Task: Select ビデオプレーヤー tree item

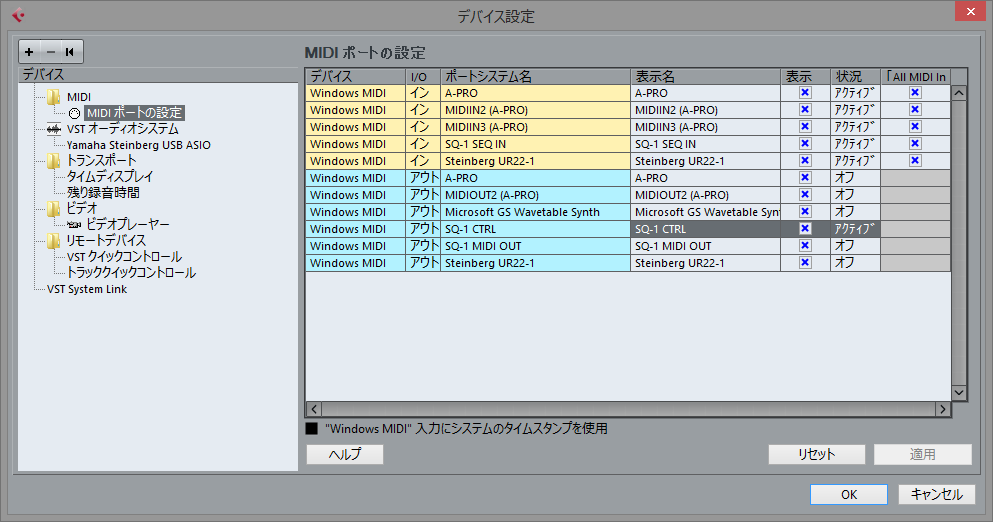Action: (x=128, y=224)
